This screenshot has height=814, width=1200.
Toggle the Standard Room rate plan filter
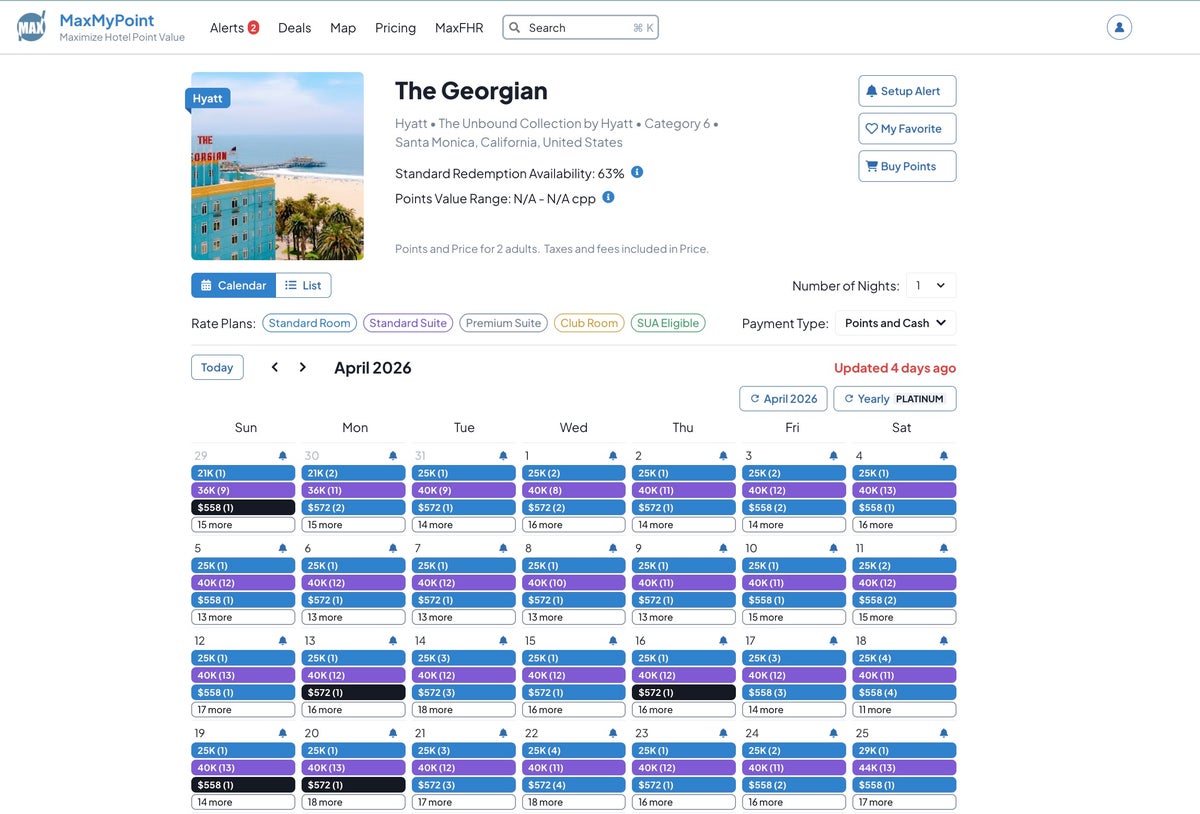point(310,322)
